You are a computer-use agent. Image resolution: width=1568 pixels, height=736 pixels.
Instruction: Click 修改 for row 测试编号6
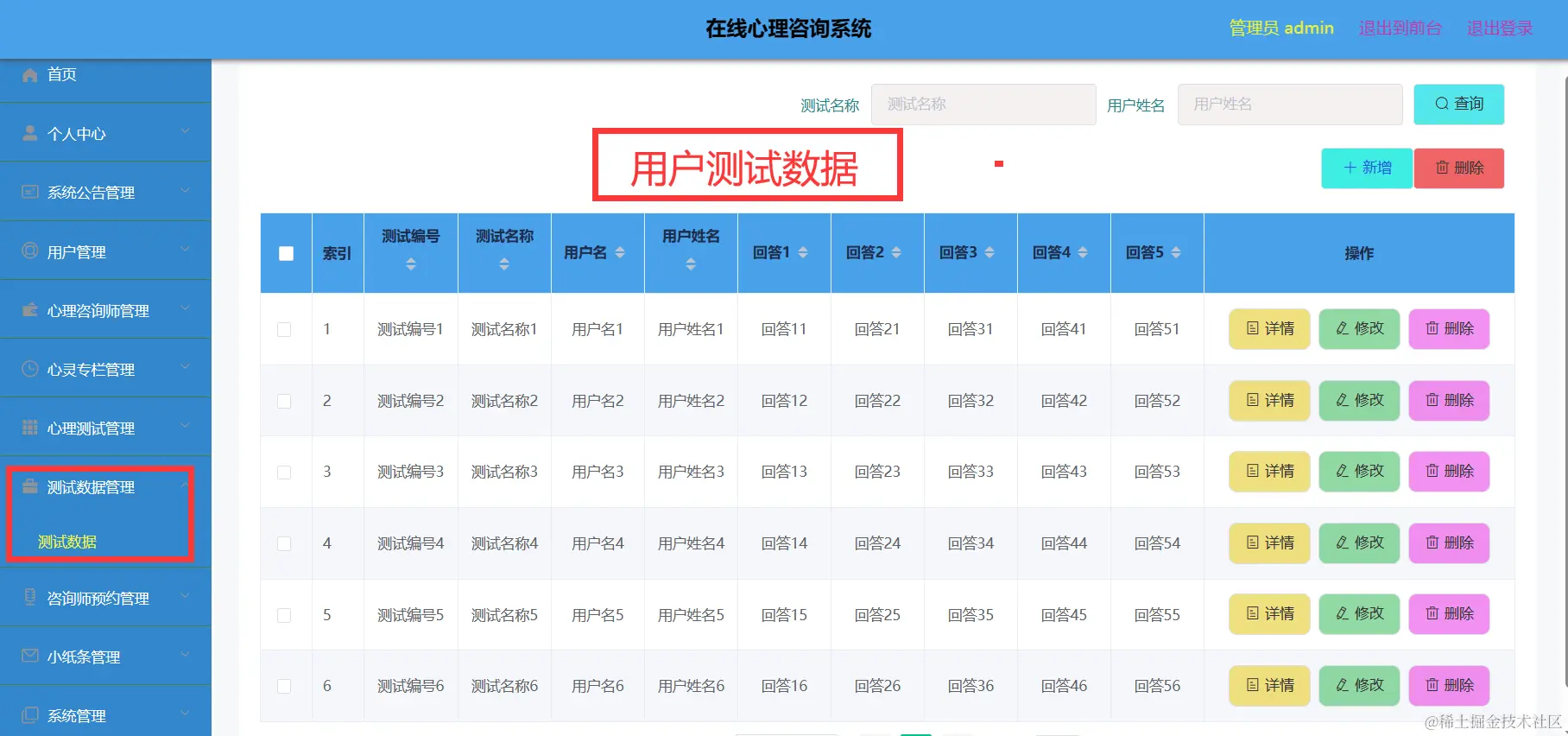pyautogui.click(x=1359, y=686)
